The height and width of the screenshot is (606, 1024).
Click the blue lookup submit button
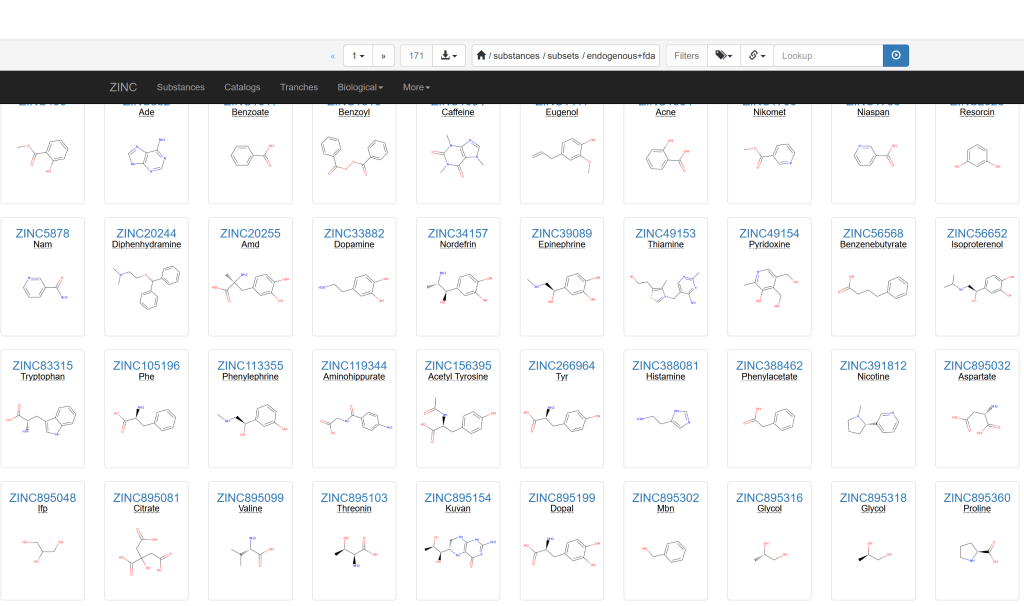[x=895, y=56]
